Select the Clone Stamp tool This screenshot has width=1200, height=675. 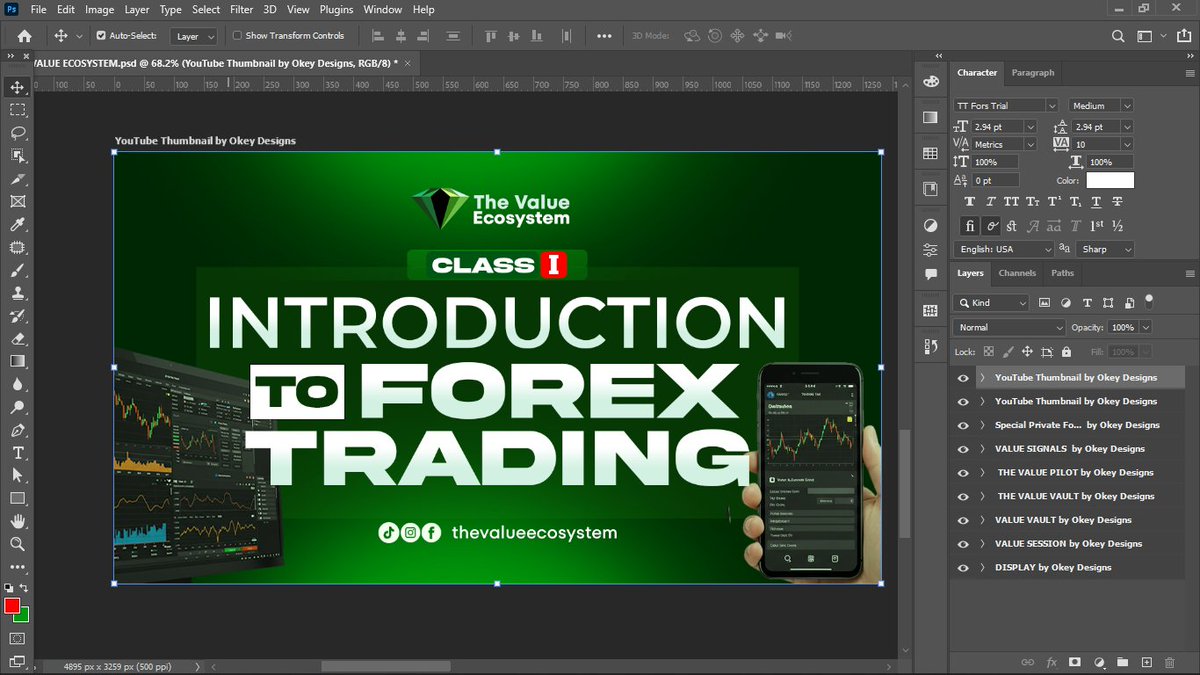(x=17, y=294)
